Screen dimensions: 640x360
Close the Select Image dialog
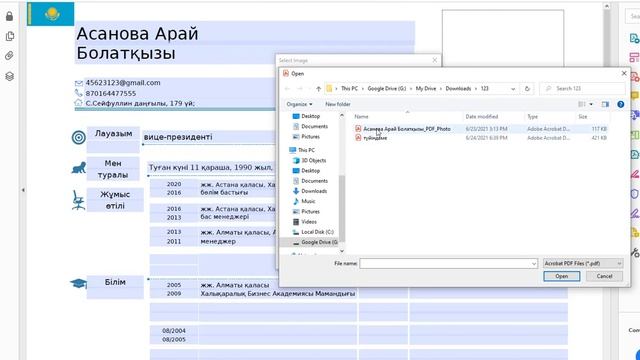coord(434,60)
